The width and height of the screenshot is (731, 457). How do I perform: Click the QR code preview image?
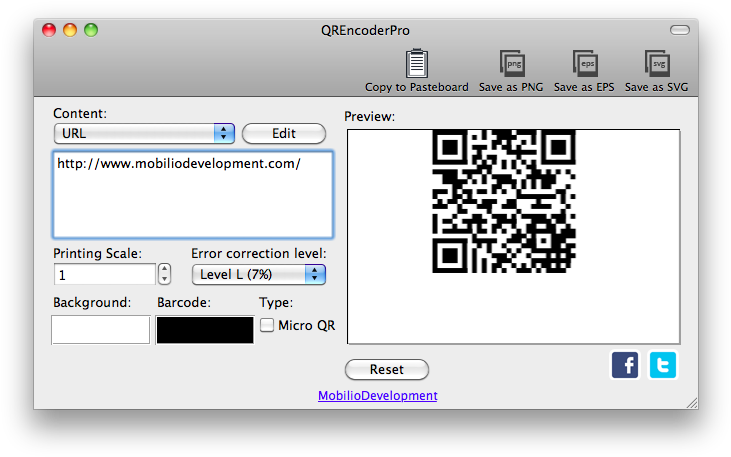pos(503,201)
